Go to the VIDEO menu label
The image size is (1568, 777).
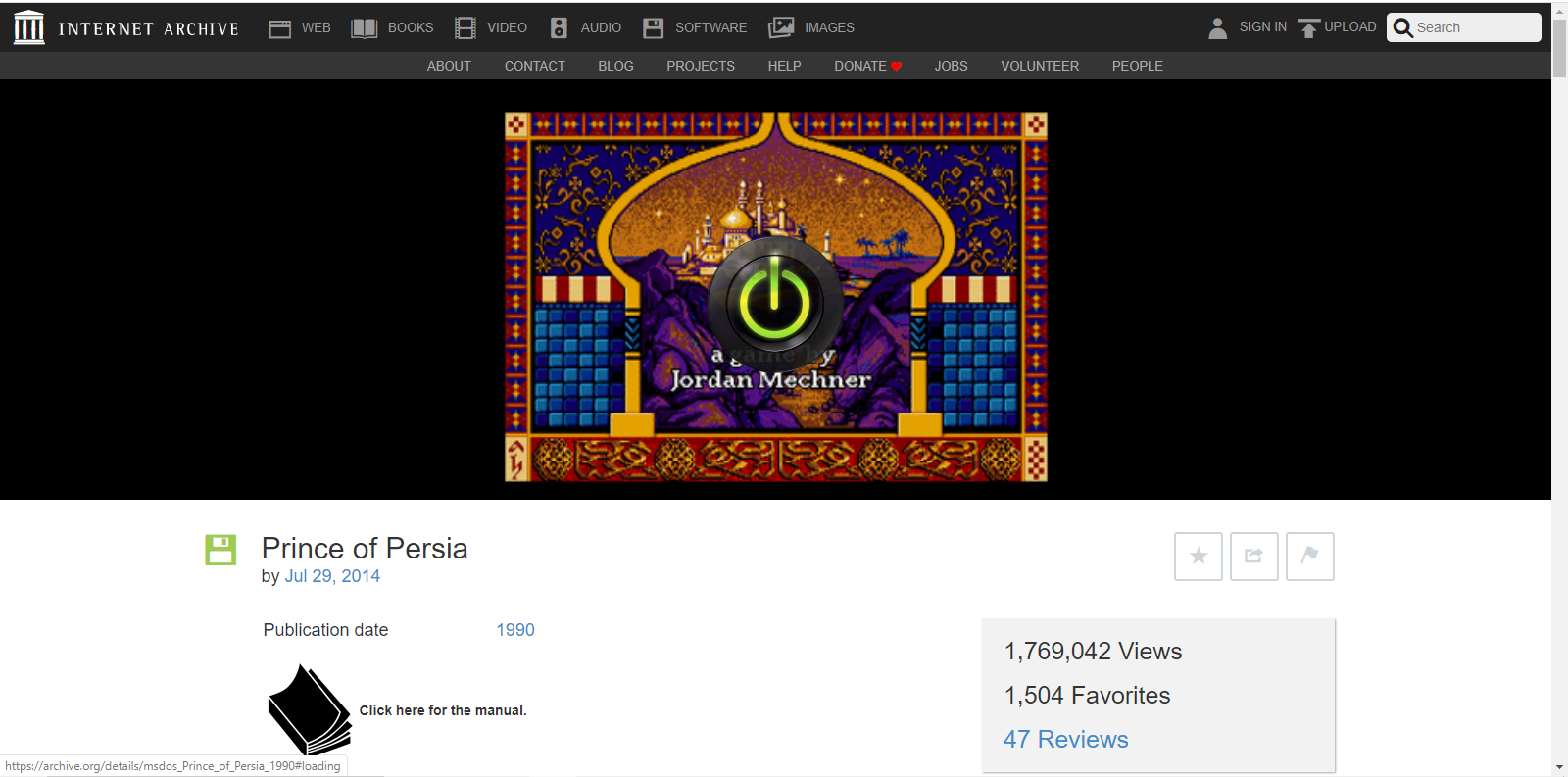pos(507,28)
